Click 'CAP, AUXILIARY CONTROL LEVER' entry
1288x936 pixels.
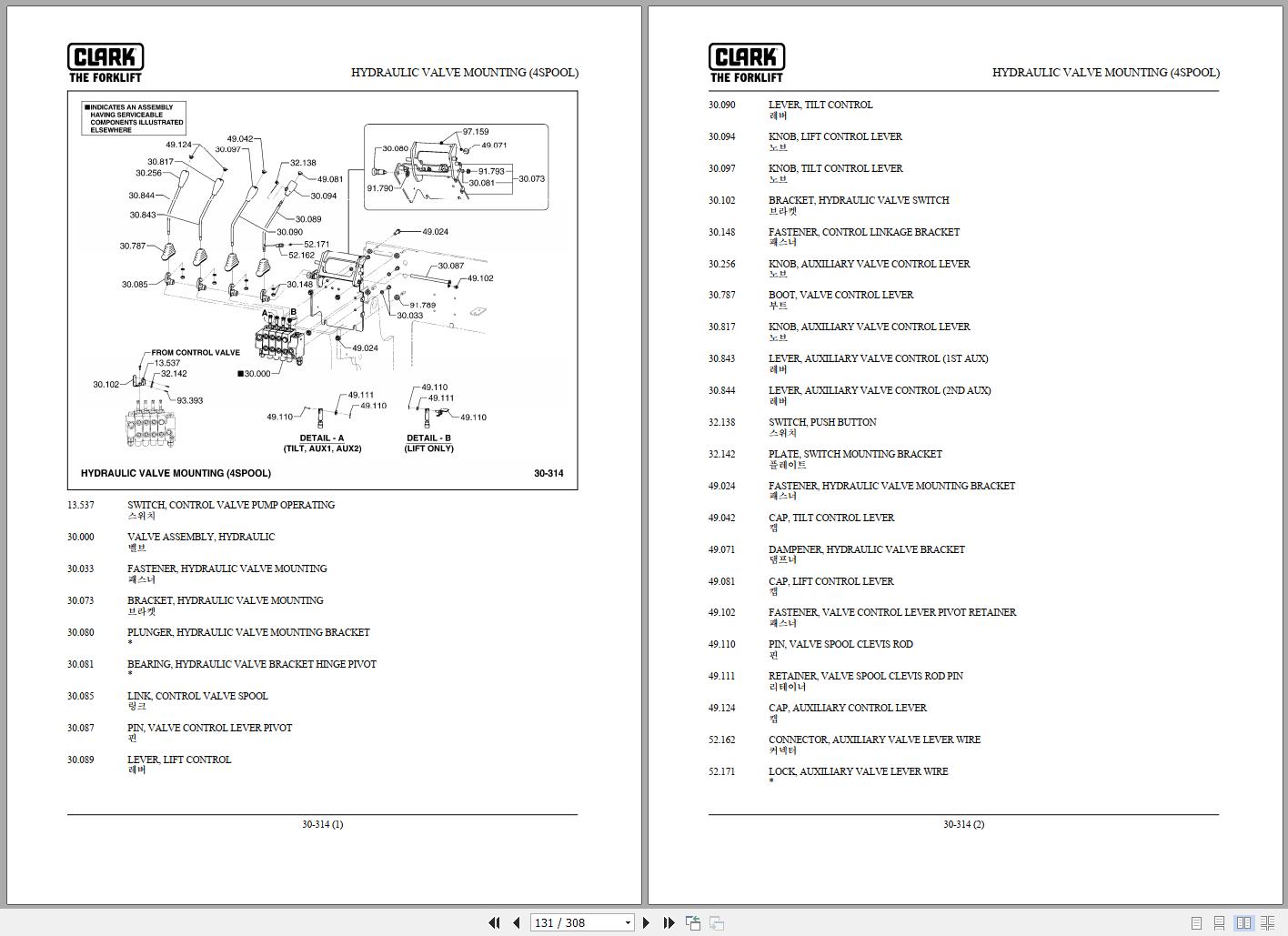point(848,708)
